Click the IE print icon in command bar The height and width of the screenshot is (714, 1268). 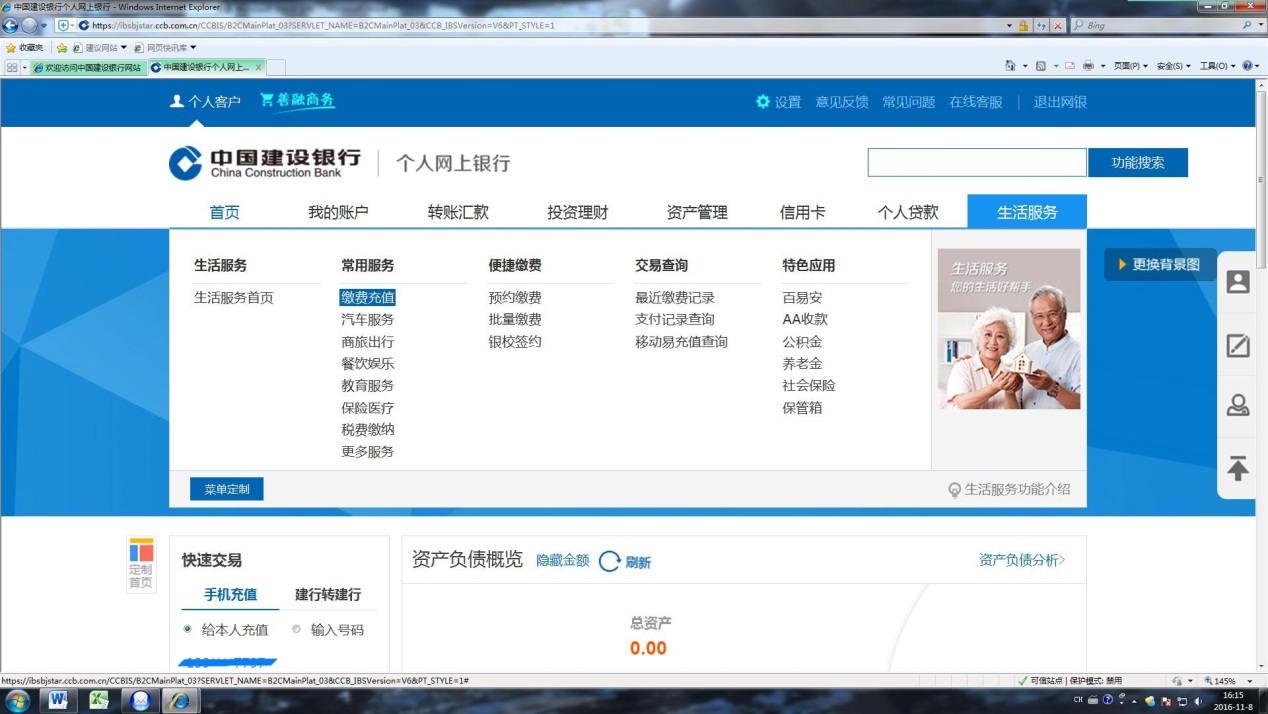click(1088, 66)
